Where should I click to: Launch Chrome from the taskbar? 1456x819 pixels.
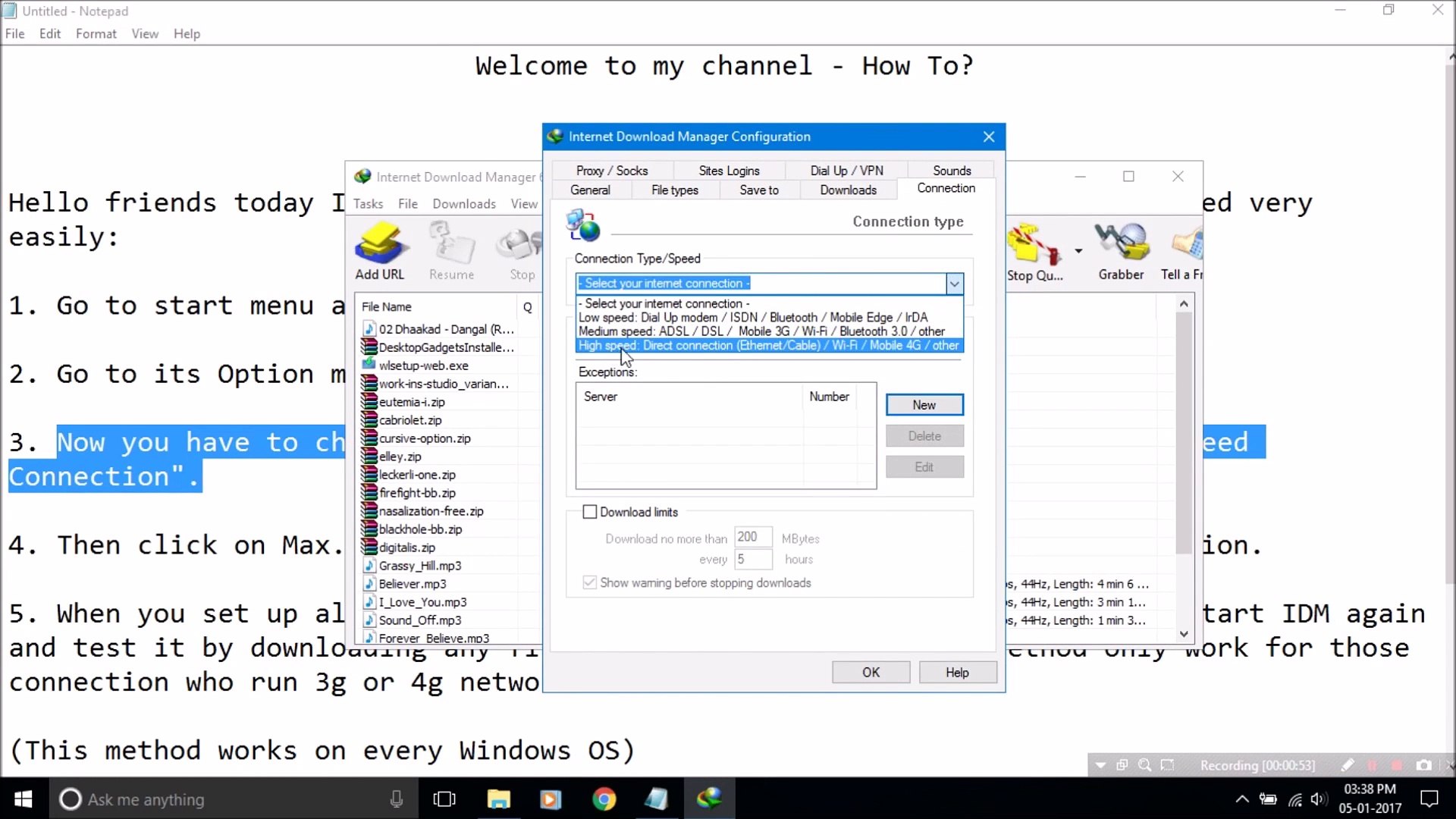click(604, 799)
